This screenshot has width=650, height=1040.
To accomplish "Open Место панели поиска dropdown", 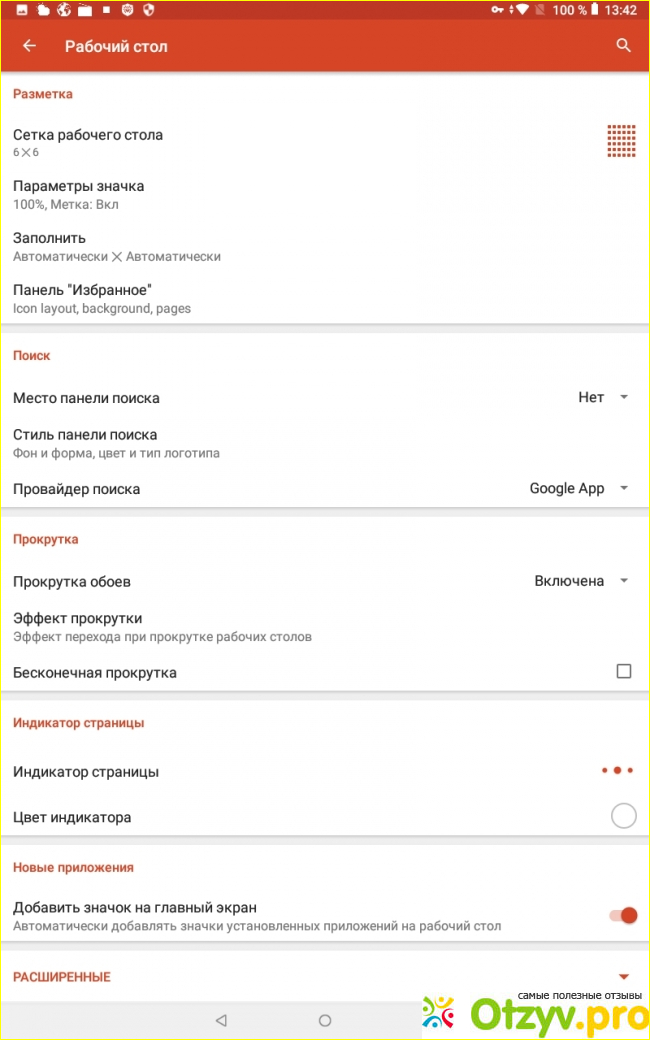I will point(602,397).
